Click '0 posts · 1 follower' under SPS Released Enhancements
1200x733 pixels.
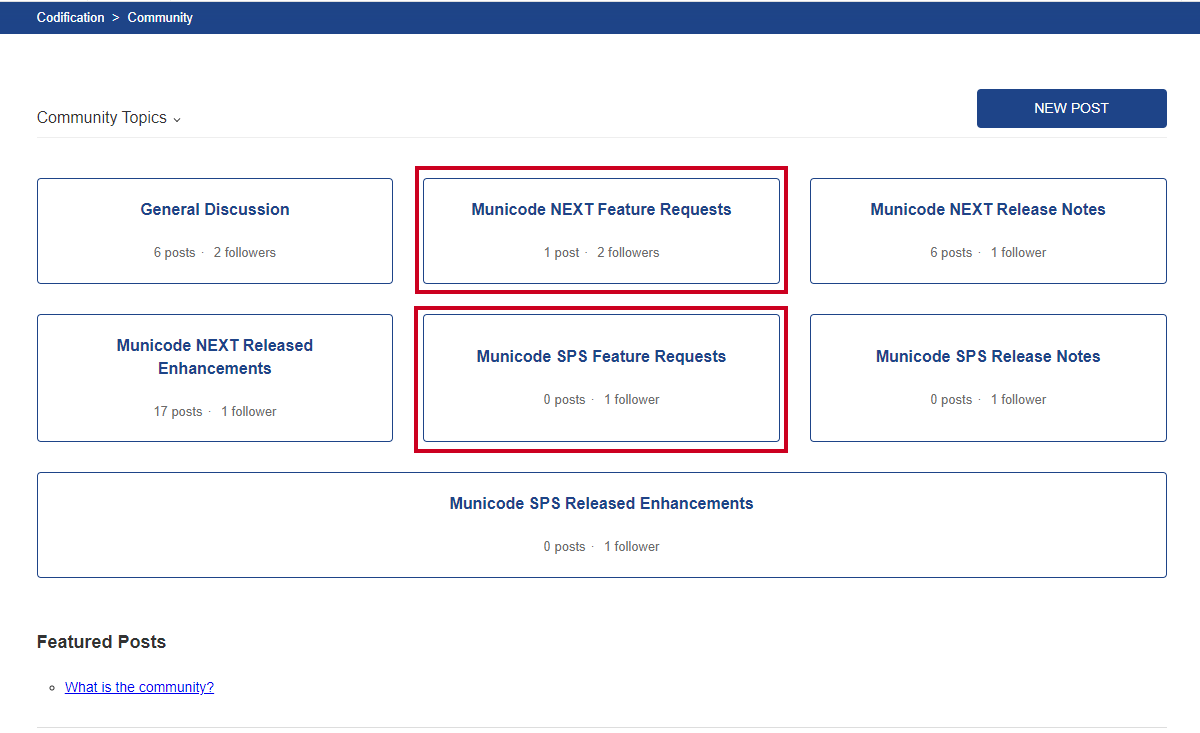[x=601, y=546]
